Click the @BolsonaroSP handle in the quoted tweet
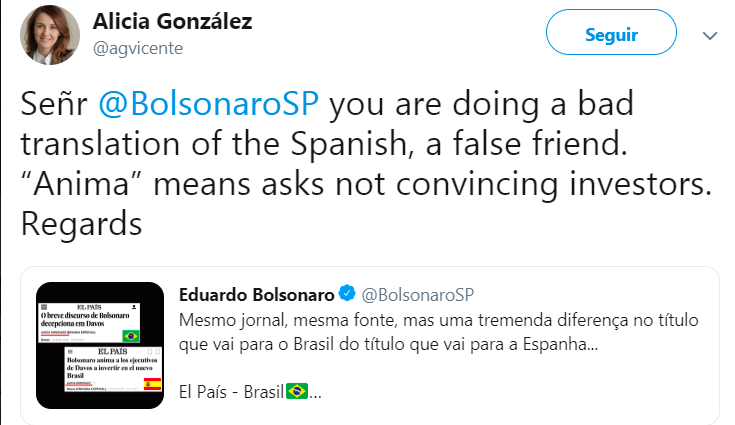The image size is (735, 425). pyautogui.click(x=416, y=294)
